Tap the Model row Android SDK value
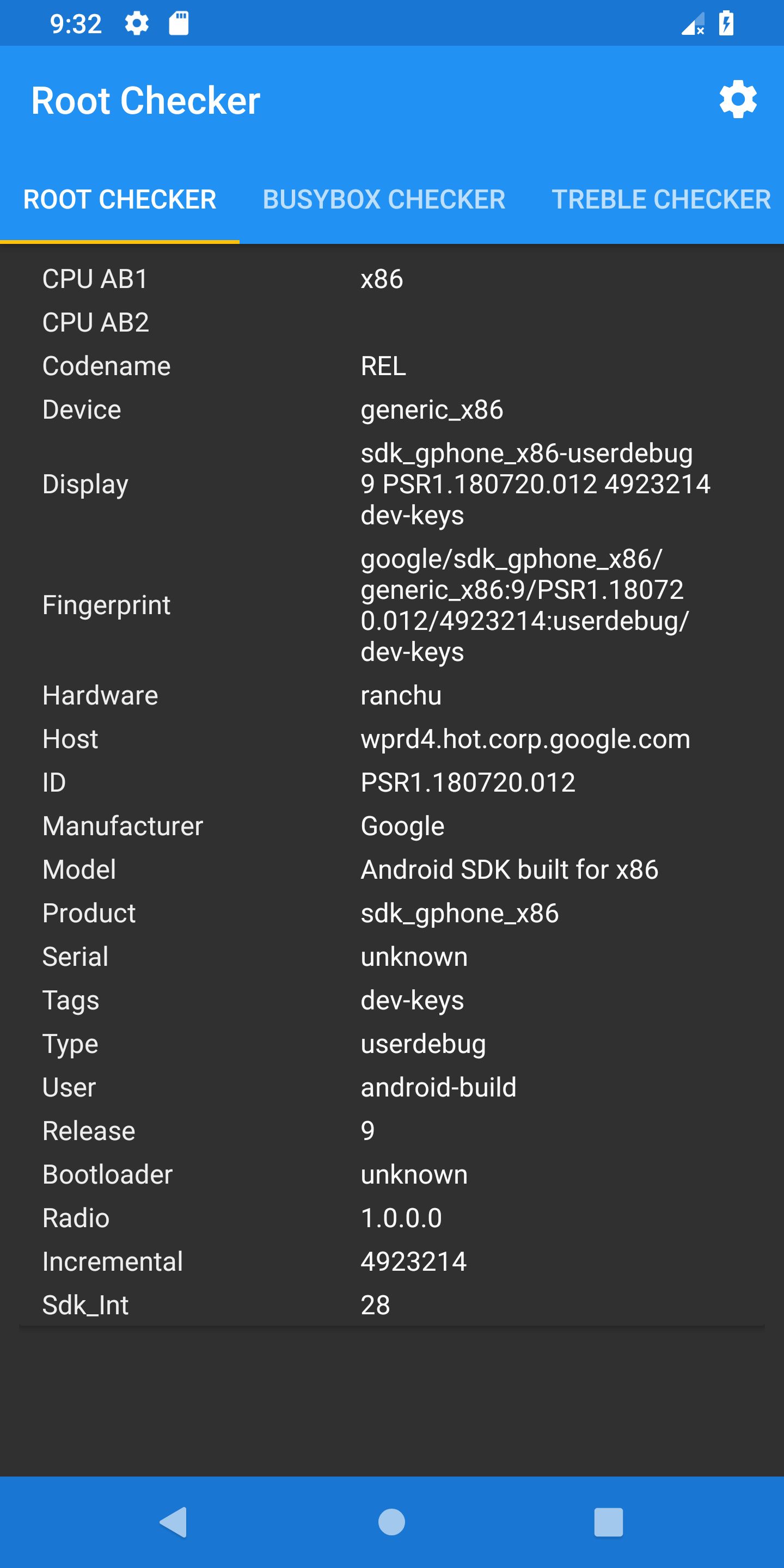The height and width of the screenshot is (1568, 784). pyautogui.click(x=510, y=869)
